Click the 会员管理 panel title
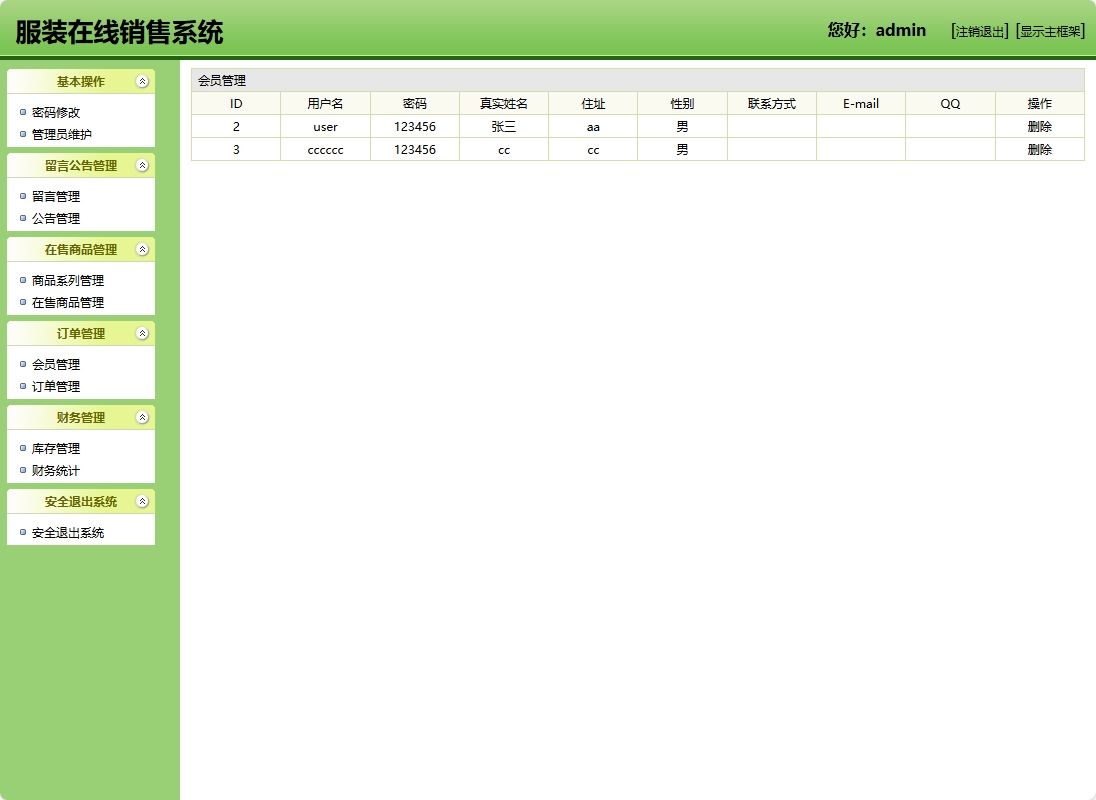Screen dimensions: 1096x800 pos(222,80)
